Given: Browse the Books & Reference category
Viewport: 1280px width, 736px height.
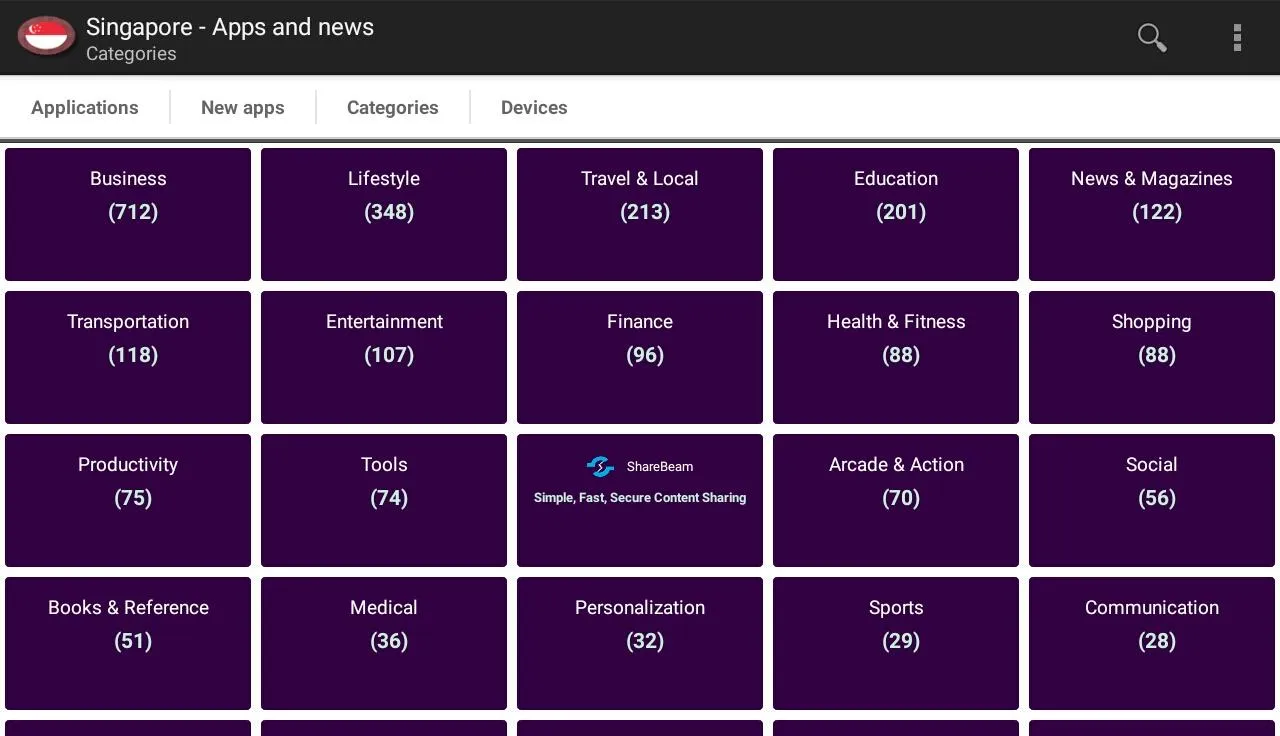Looking at the screenshot, I should pyautogui.click(x=128, y=643).
